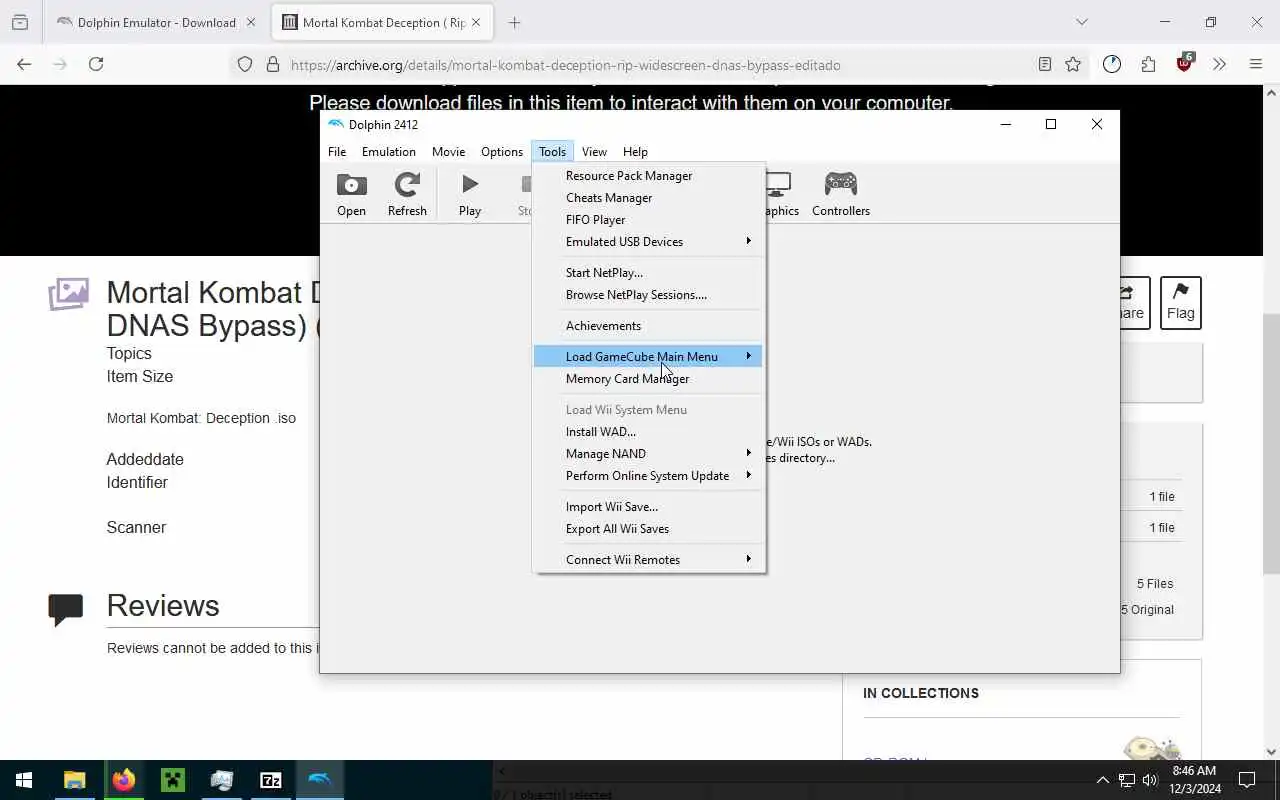Open the Movie menu
Viewport: 1280px width, 800px height.
[448, 152]
